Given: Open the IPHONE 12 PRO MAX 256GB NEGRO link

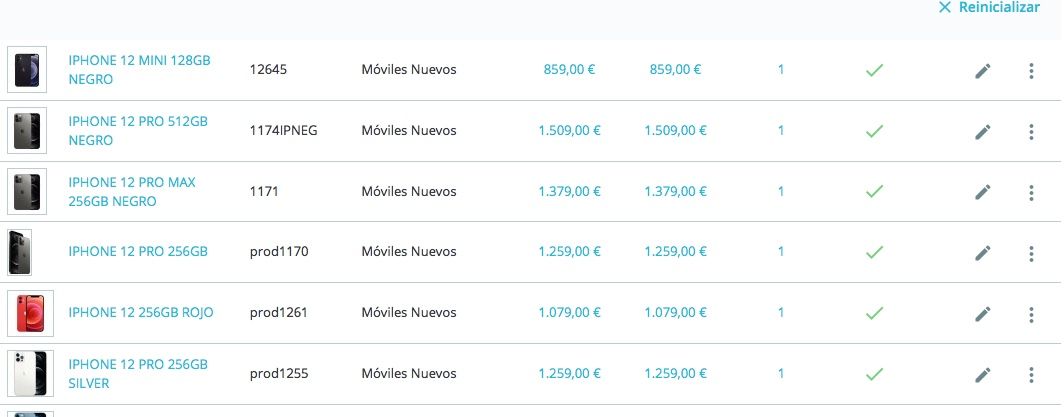Looking at the screenshot, I should click(132, 192).
